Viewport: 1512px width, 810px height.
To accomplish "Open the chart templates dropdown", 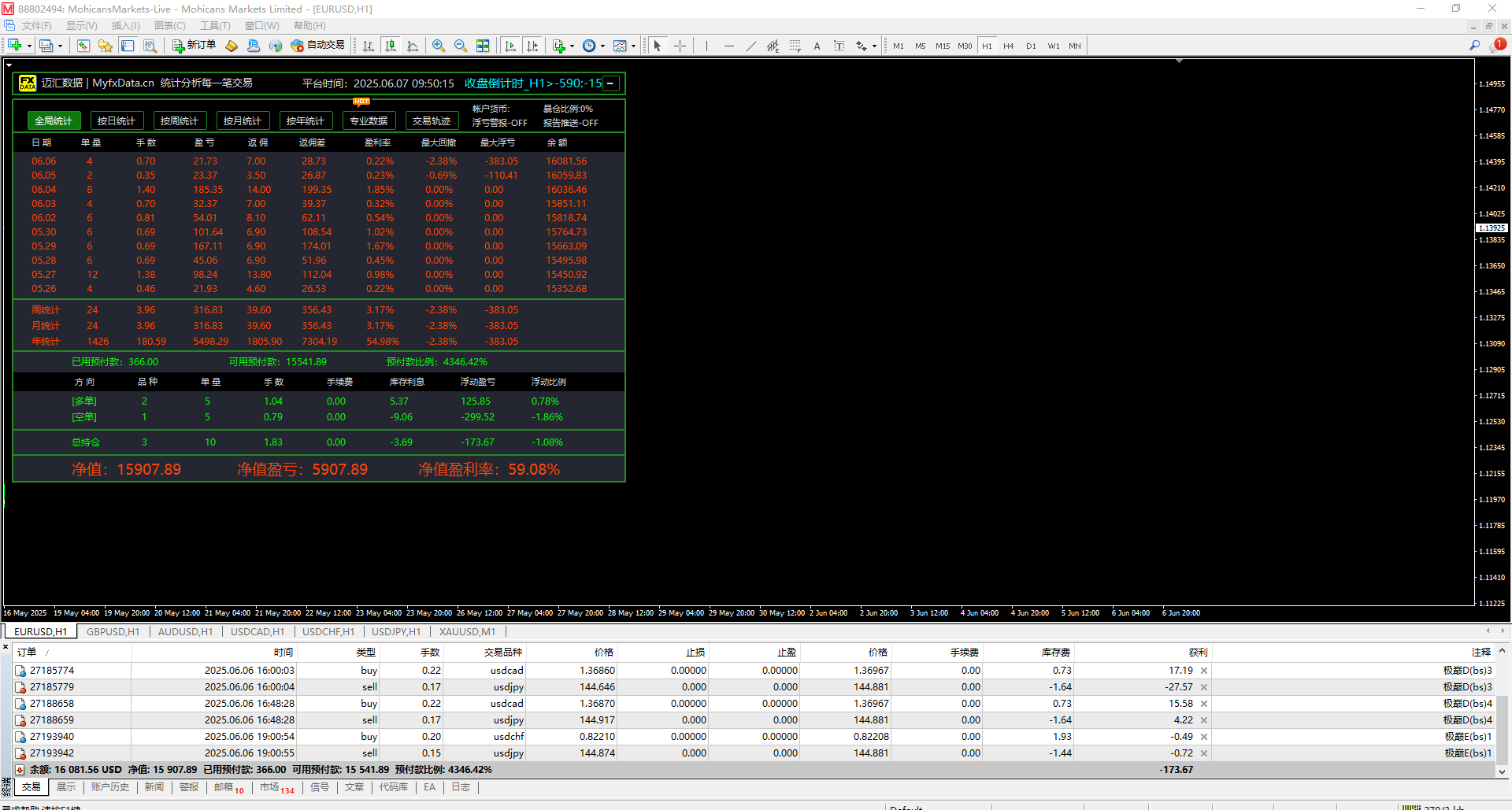I will click(624, 46).
